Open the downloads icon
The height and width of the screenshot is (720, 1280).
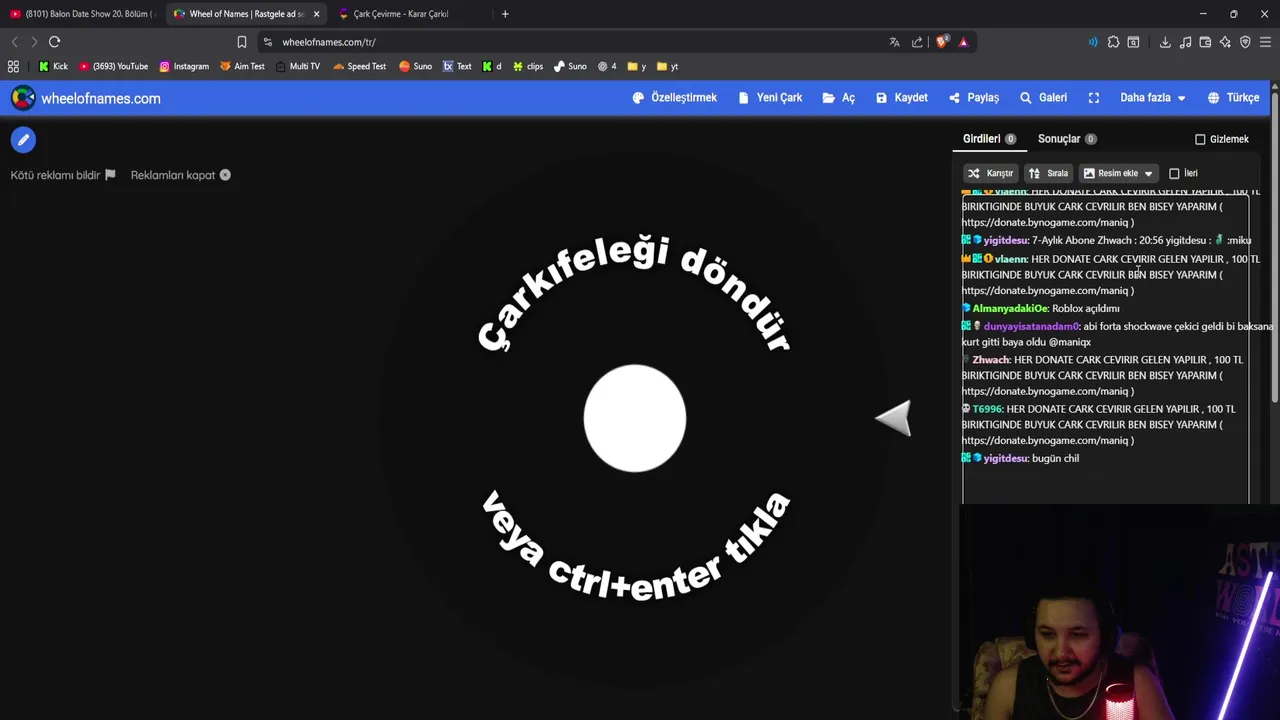coord(1165,42)
